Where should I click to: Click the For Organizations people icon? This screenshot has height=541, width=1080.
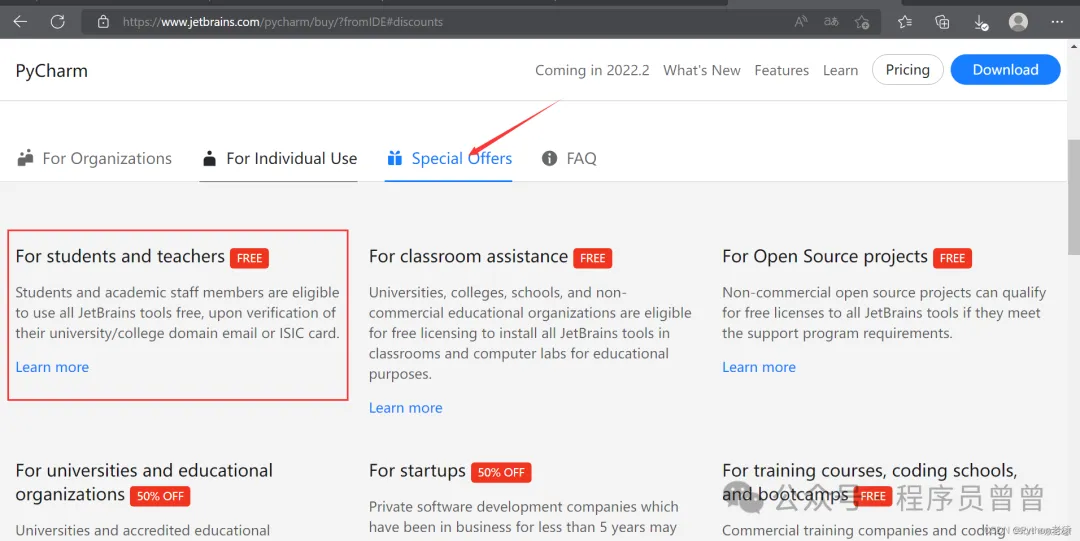coord(25,158)
